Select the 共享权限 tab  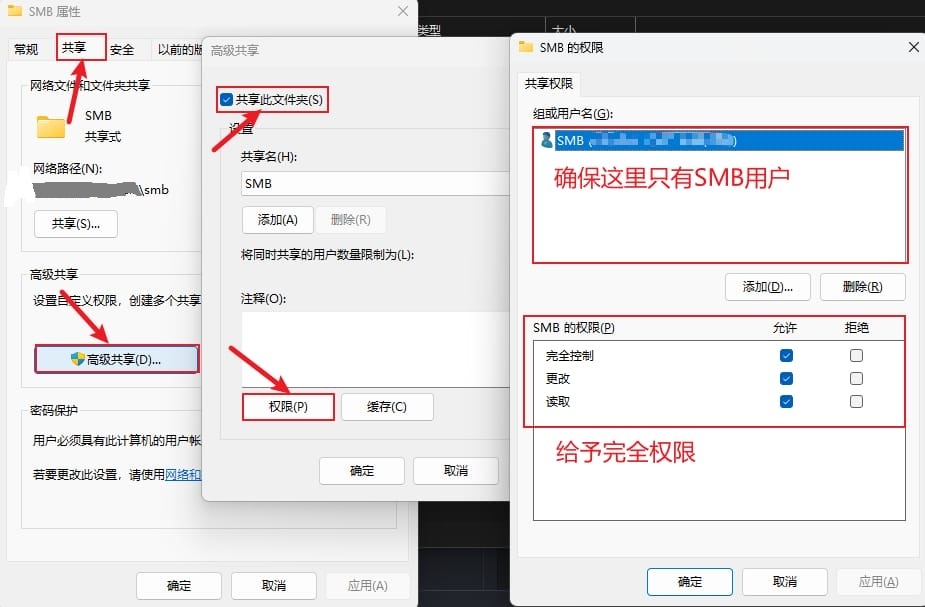pyautogui.click(x=549, y=84)
